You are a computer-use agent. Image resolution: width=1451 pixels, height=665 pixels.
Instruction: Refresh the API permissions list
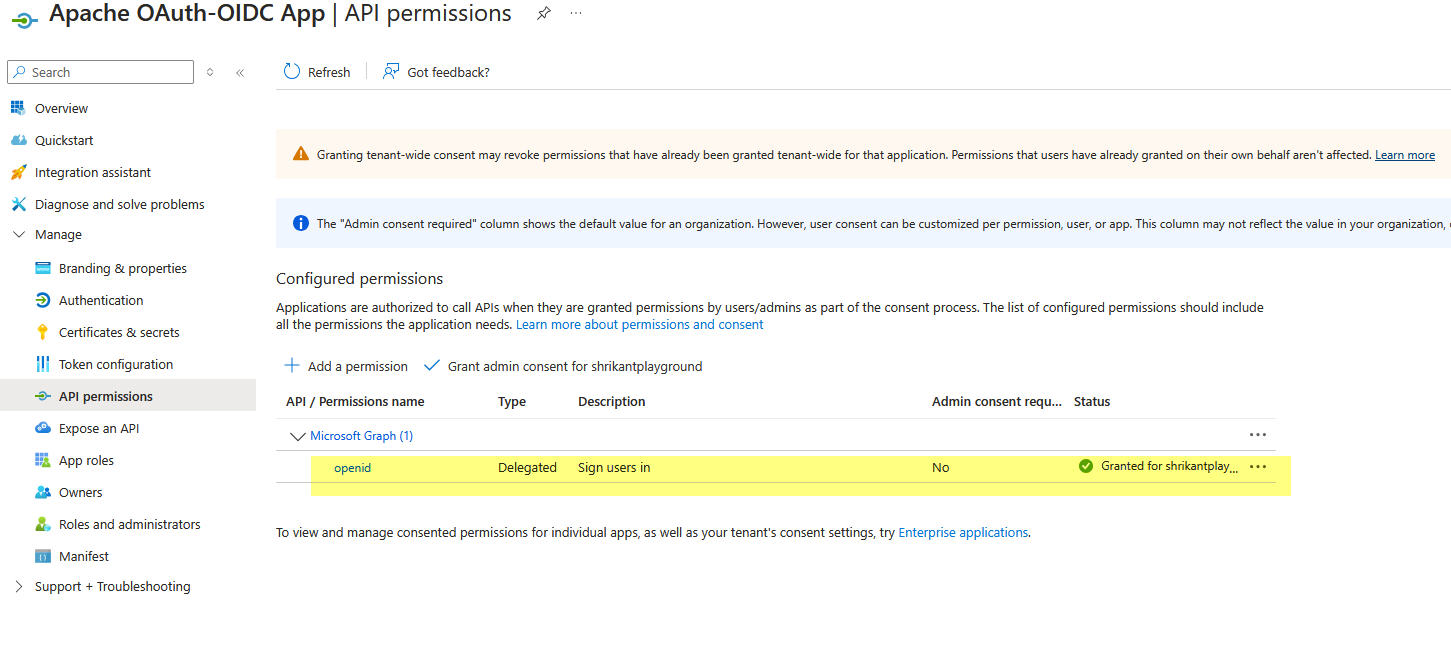(317, 71)
